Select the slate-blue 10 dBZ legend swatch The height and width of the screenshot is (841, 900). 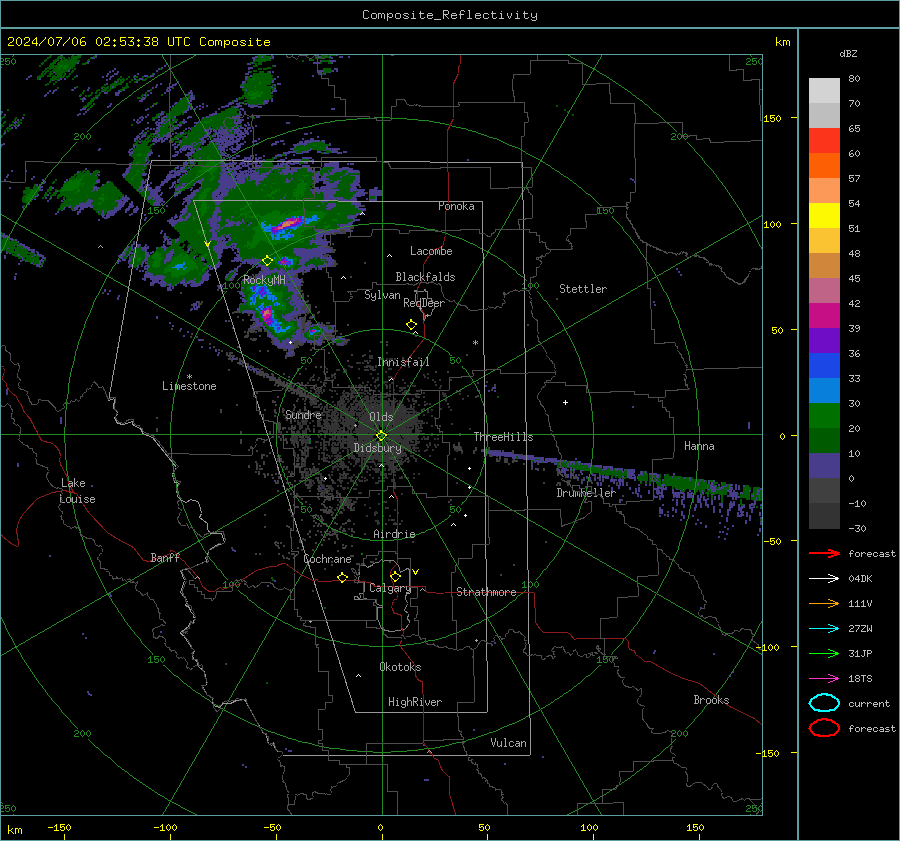(x=824, y=466)
